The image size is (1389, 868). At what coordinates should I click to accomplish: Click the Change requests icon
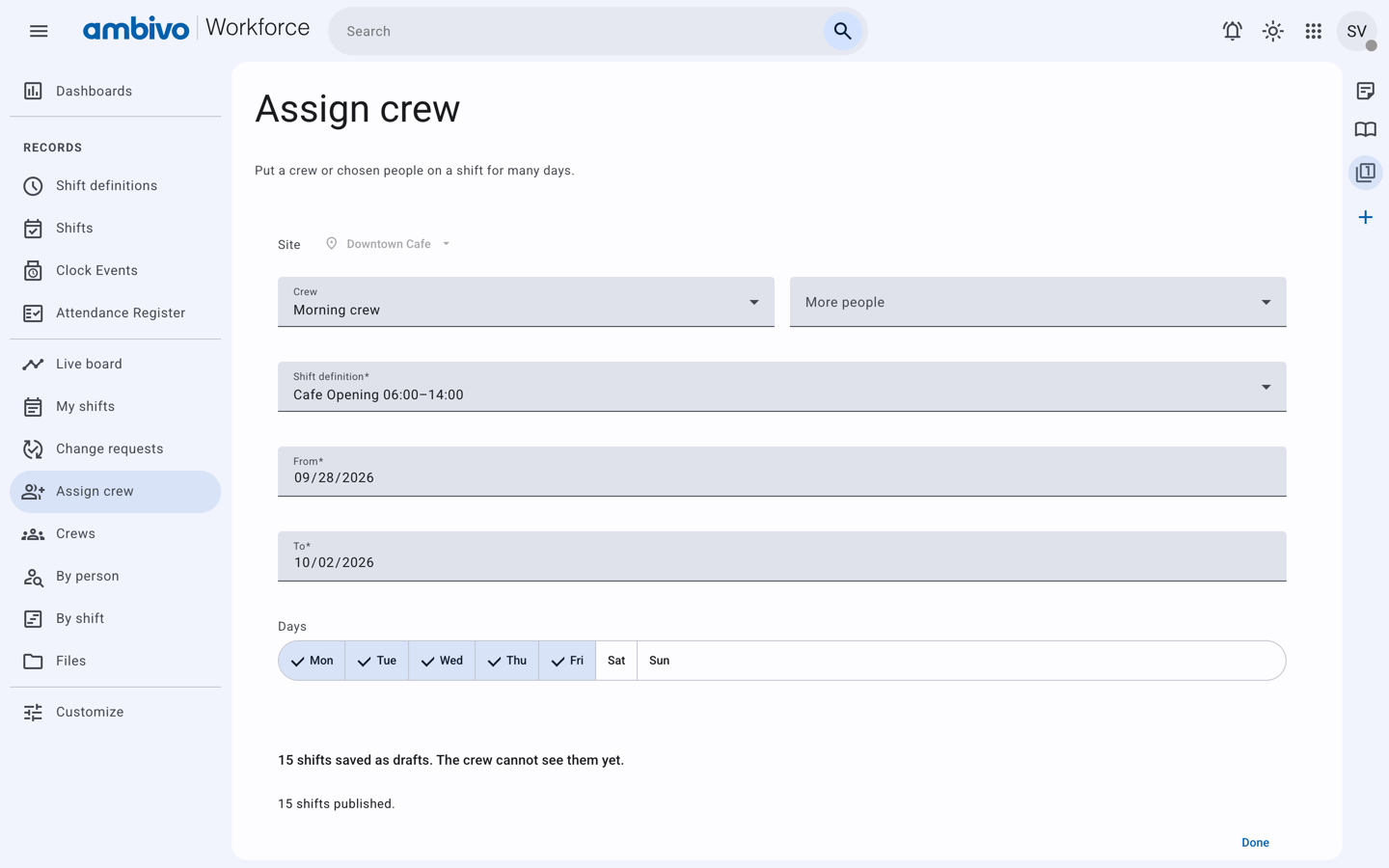click(x=33, y=448)
